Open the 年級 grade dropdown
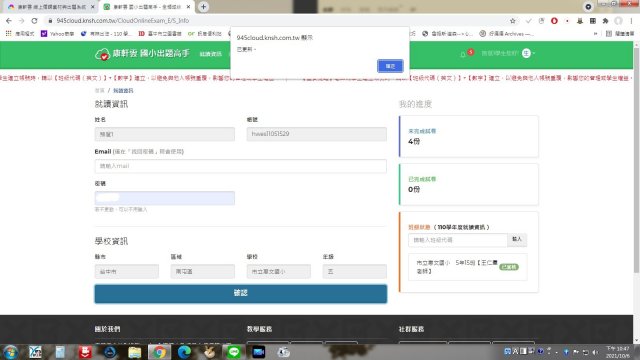640x360 pixels. pyautogui.click(x=354, y=271)
